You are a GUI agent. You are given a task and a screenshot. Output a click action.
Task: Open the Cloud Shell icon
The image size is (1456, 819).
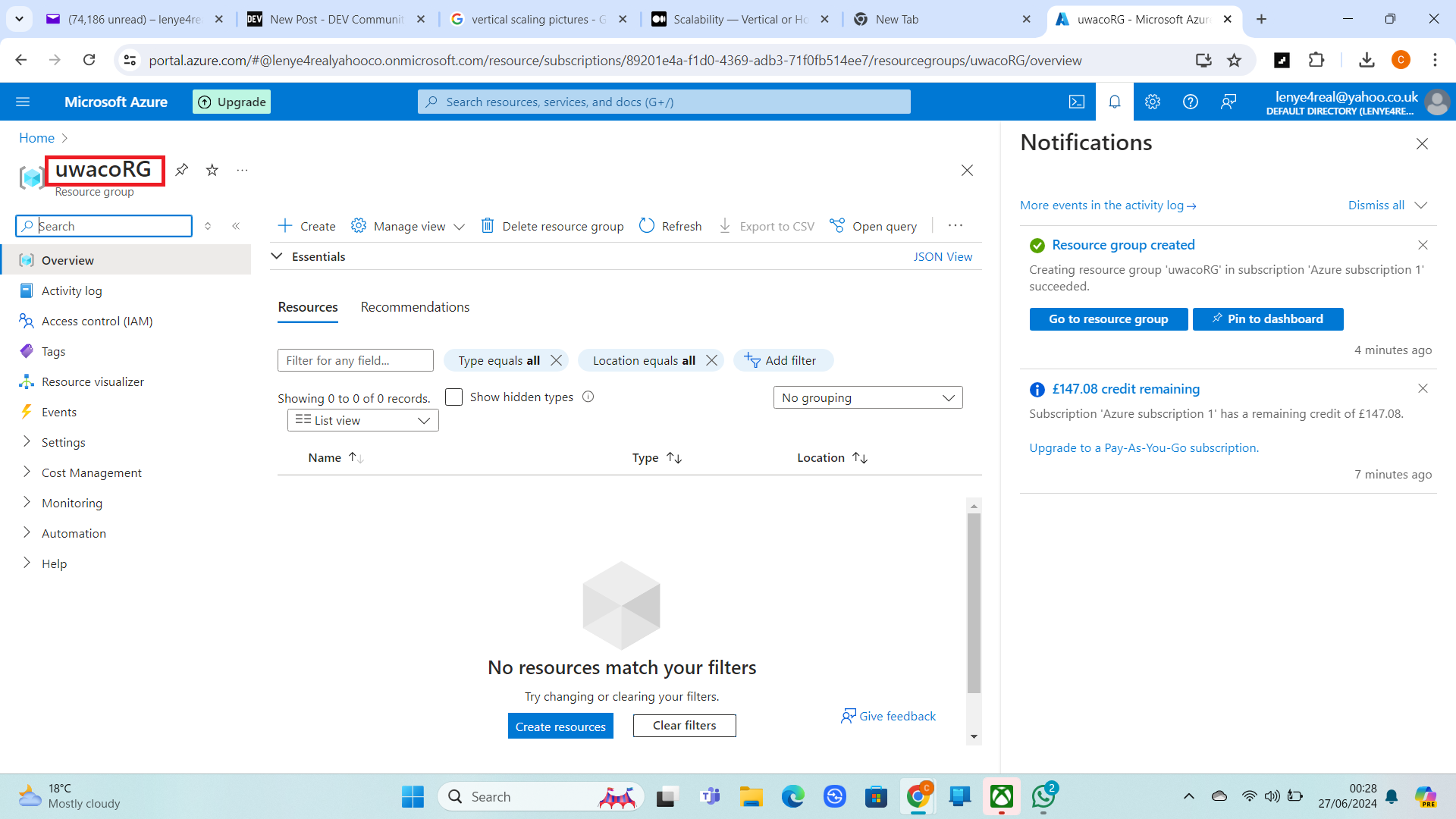tap(1077, 102)
